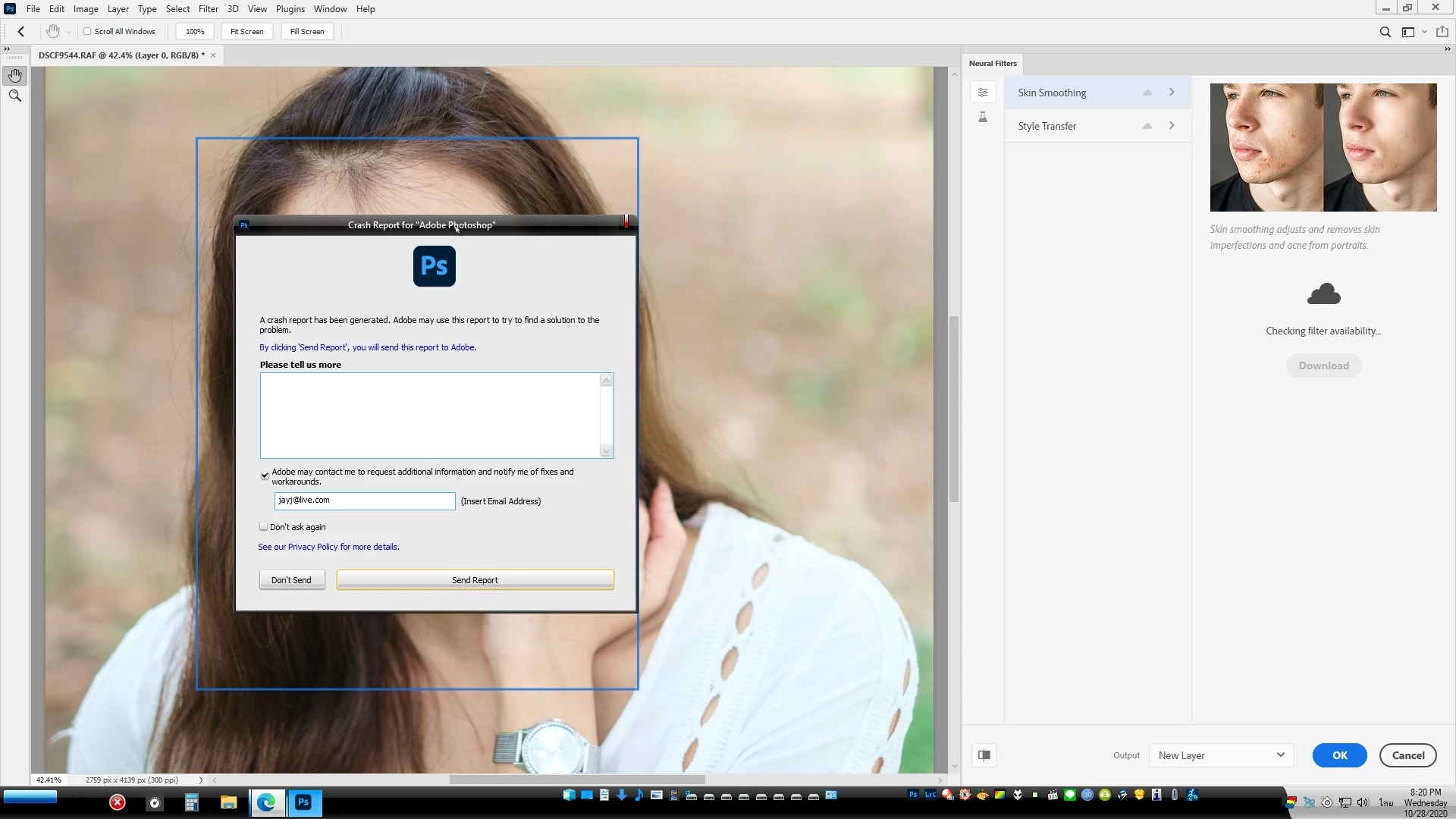Open the Microsoft Edge taskbar icon
The image size is (1456, 819).
[x=266, y=802]
